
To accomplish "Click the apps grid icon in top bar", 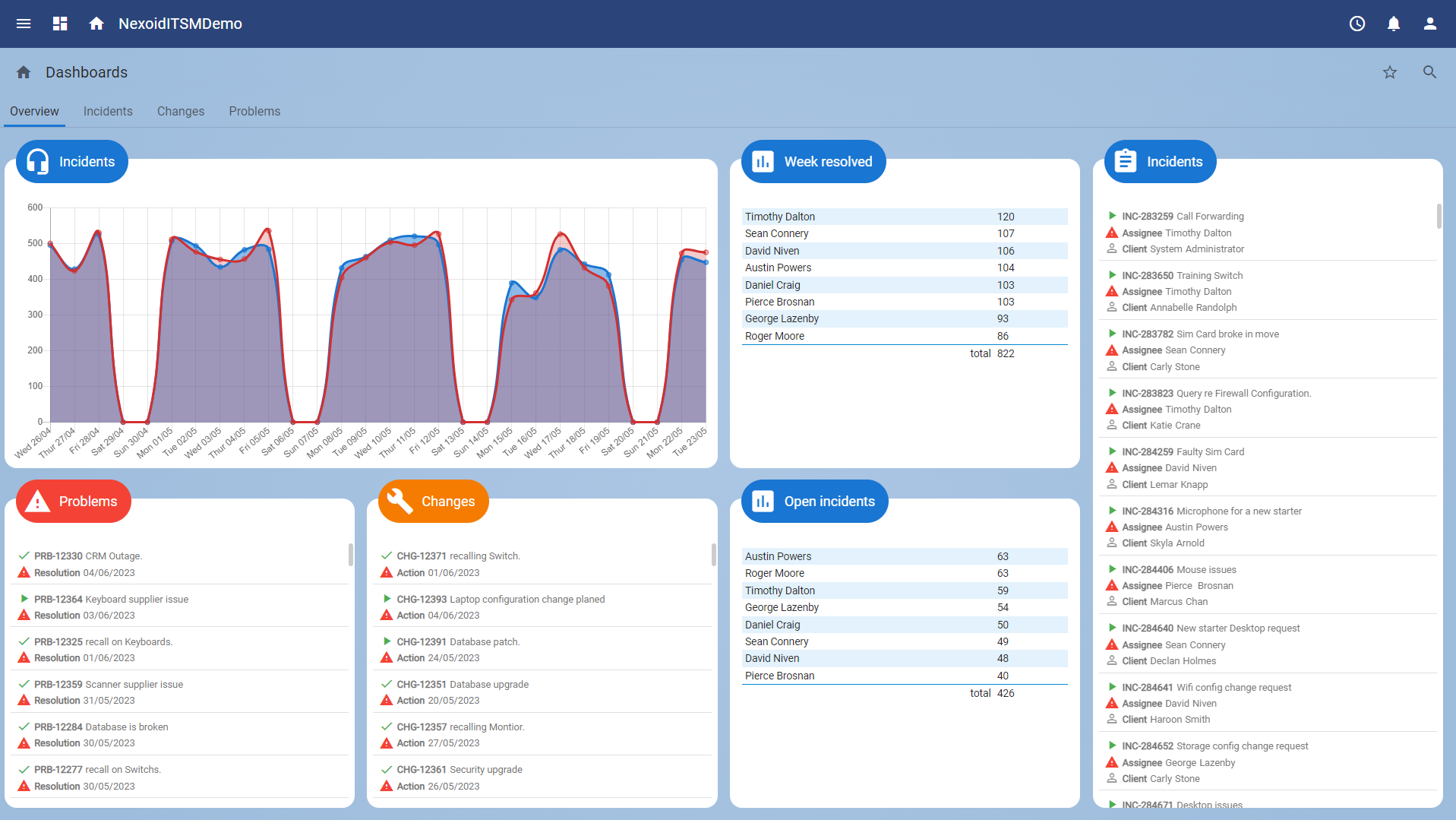I will [x=59, y=24].
